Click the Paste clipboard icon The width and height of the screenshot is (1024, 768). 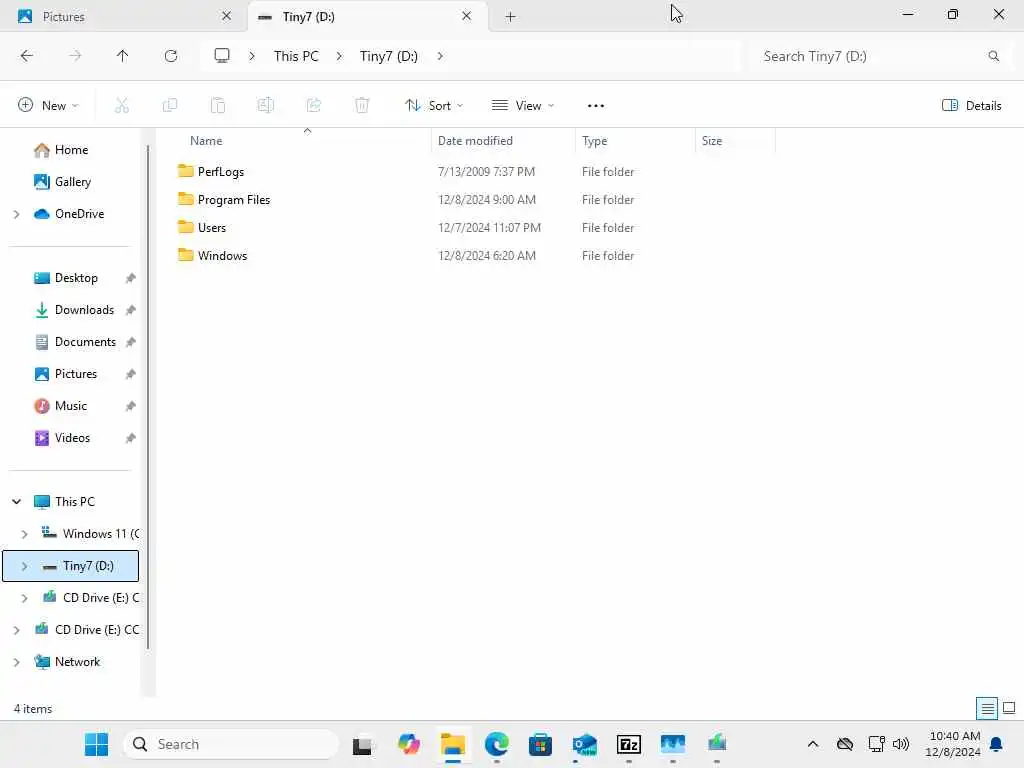click(x=218, y=105)
